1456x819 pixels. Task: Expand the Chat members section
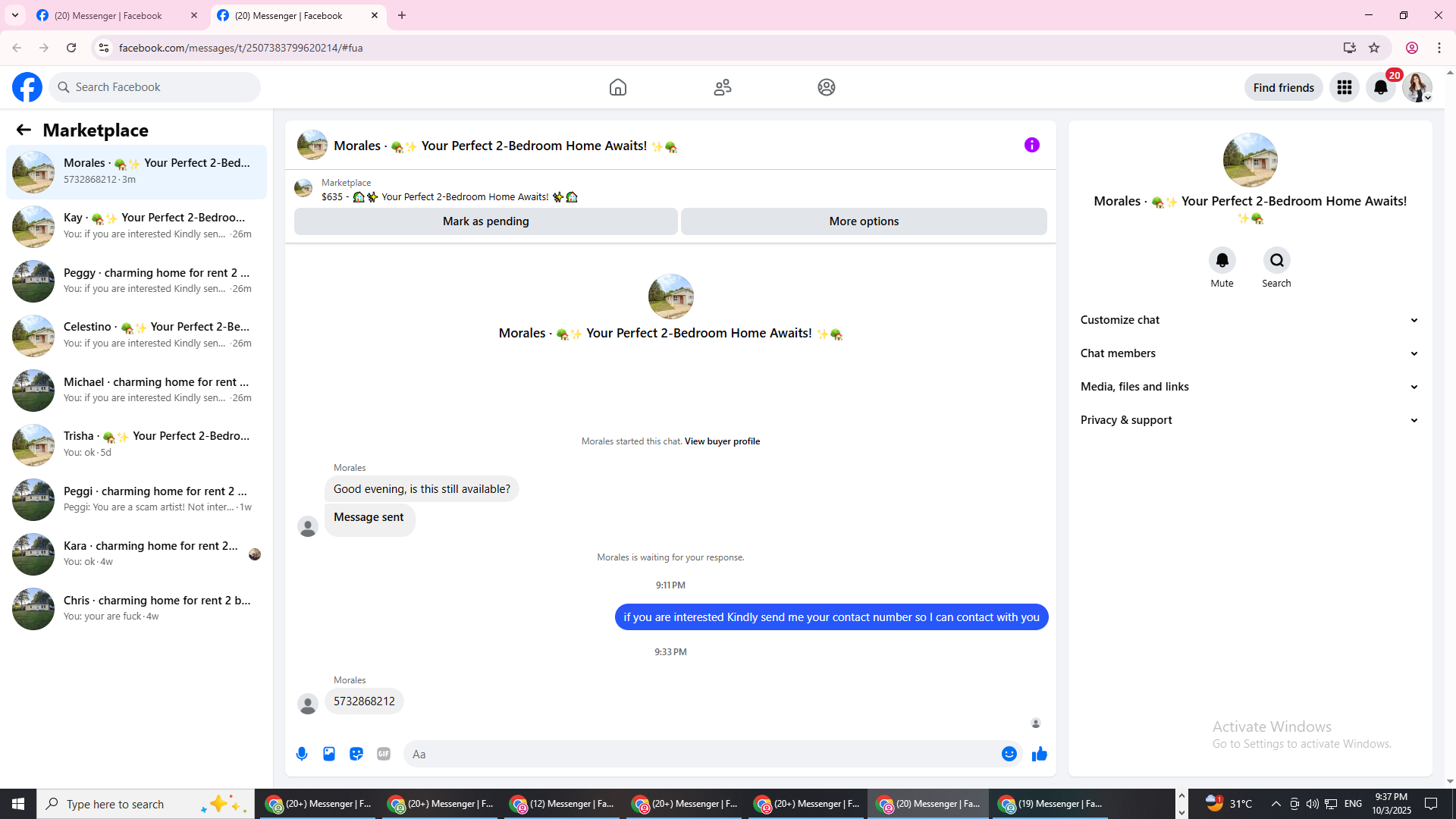[1250, 353]
